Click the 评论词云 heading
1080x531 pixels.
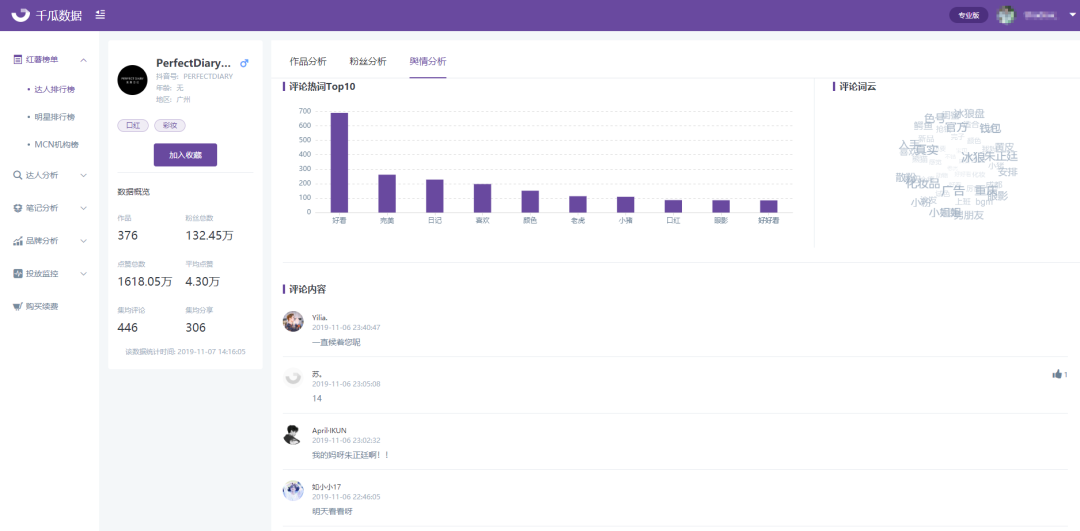(858, 87)
